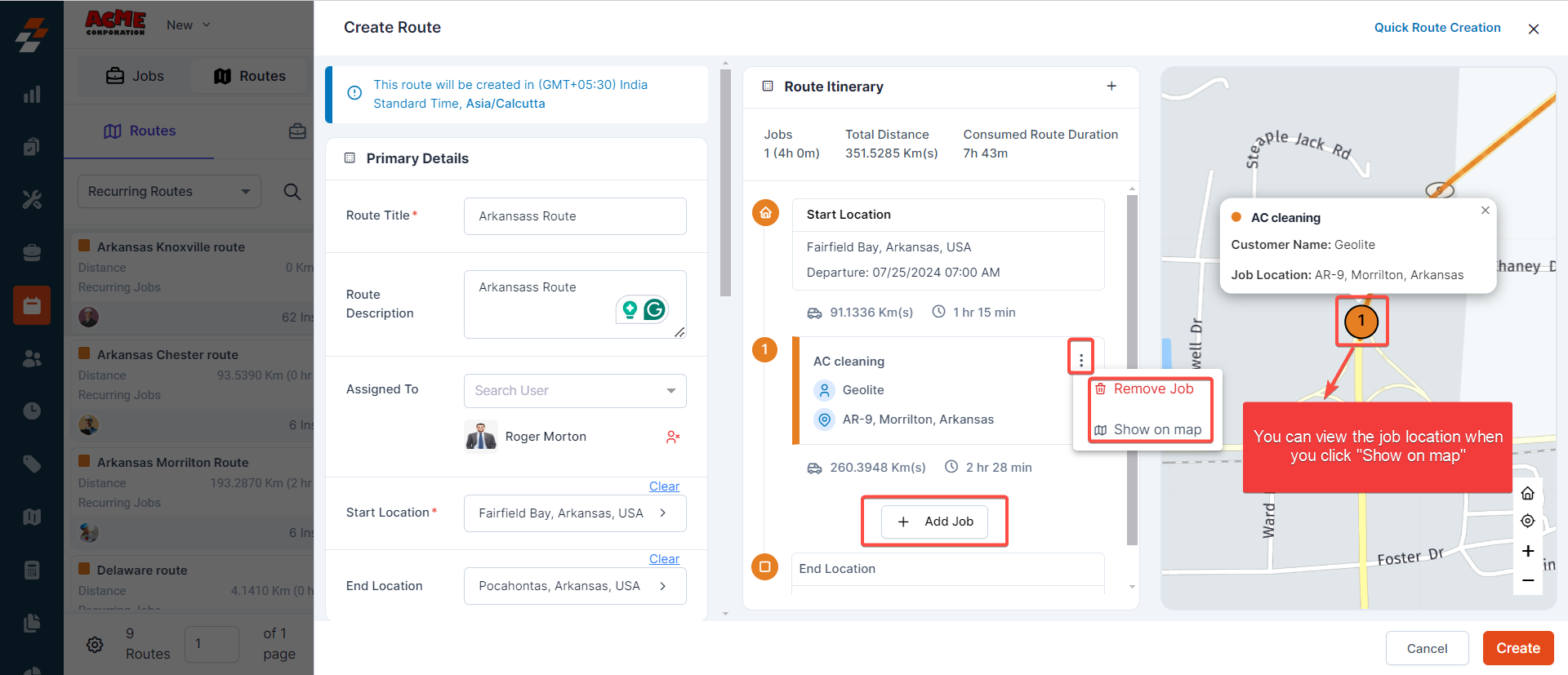The image size is (1568, 675).
Task: Select the active calendar icon in sidebar
Action: click(32, 305)
